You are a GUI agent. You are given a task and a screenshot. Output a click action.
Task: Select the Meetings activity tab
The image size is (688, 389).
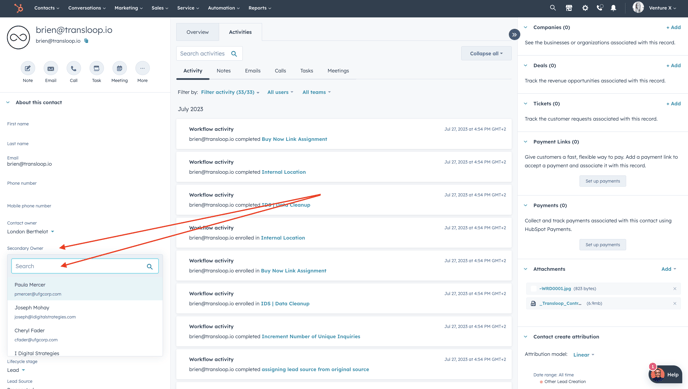point(338,71)
